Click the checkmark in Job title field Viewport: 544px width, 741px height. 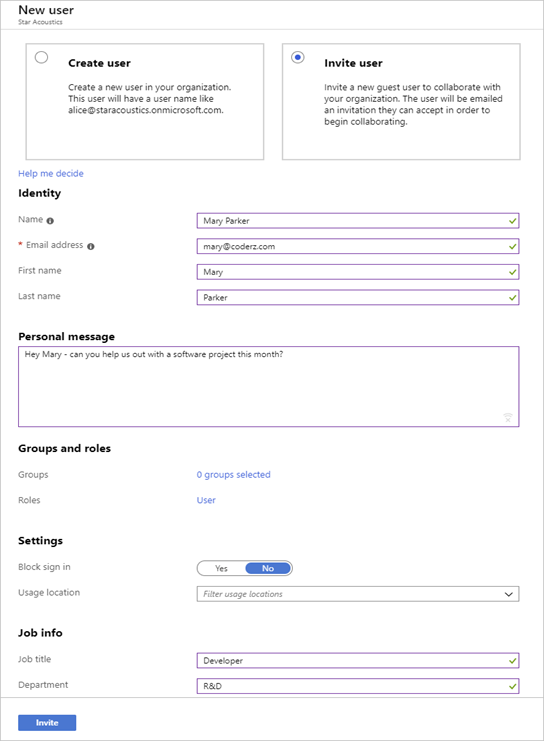[x=512, y=661]
